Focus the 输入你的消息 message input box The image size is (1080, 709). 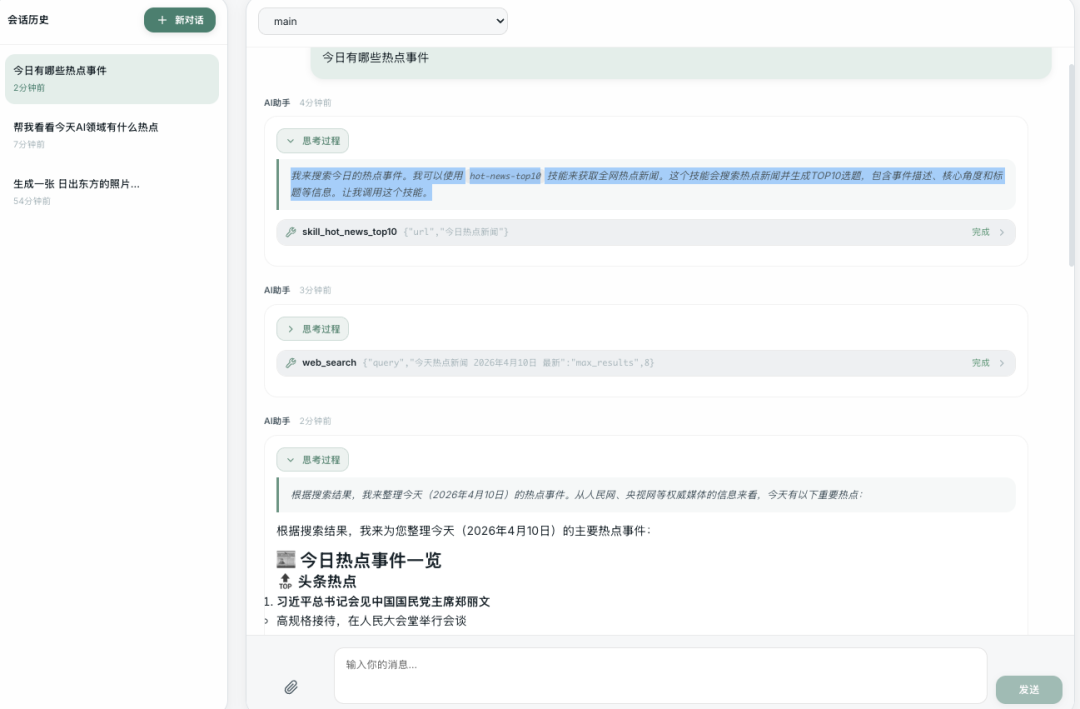click(660, 675)
